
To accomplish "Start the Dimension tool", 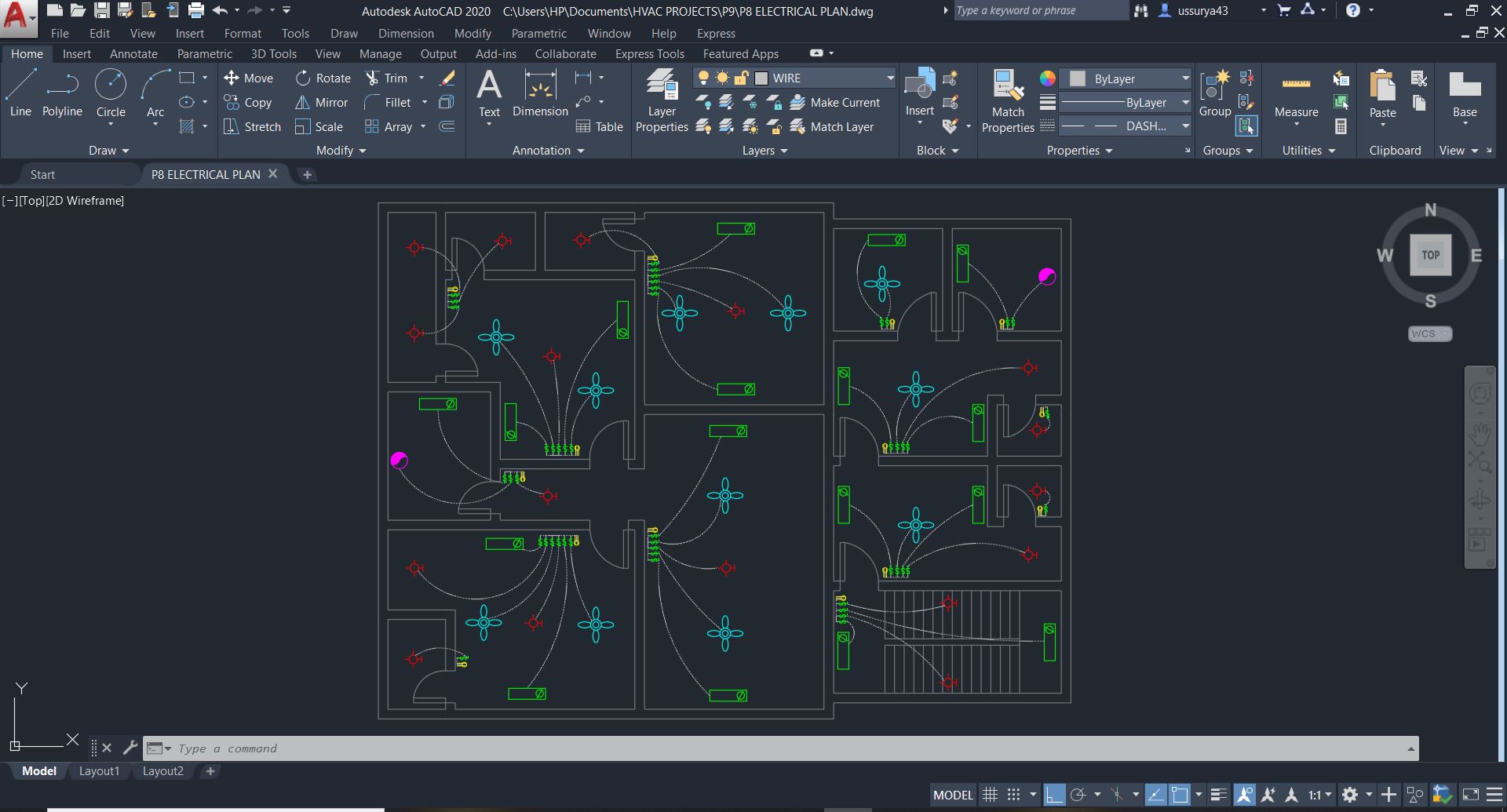I will tap(540, 93).
